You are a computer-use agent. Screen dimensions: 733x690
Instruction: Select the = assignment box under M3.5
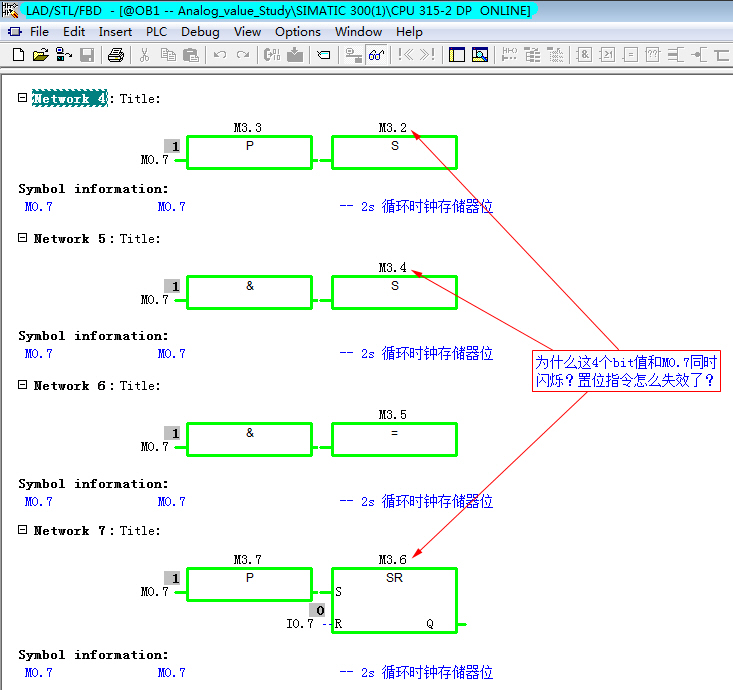point(395,439)
